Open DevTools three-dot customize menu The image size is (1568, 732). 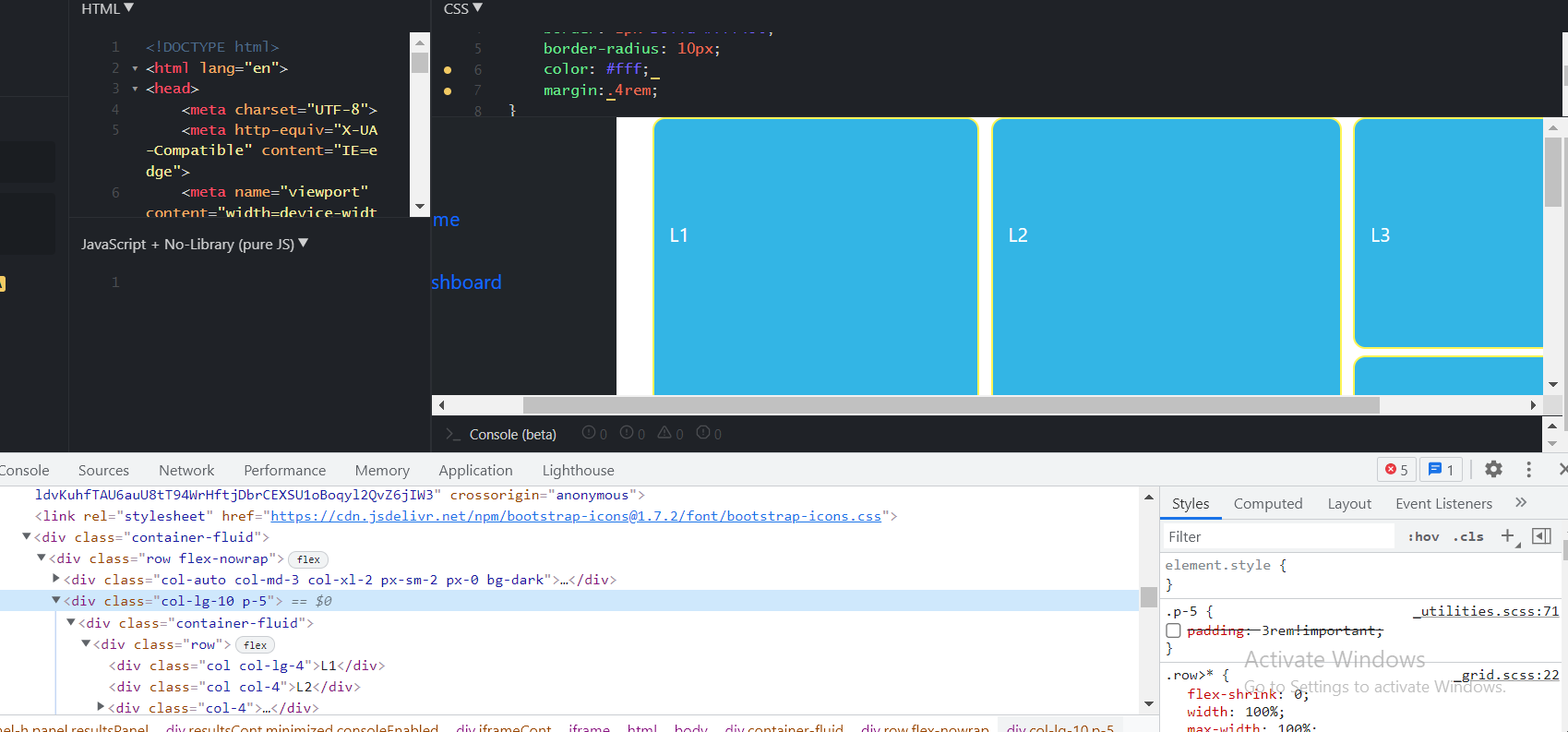(1528, 470)
